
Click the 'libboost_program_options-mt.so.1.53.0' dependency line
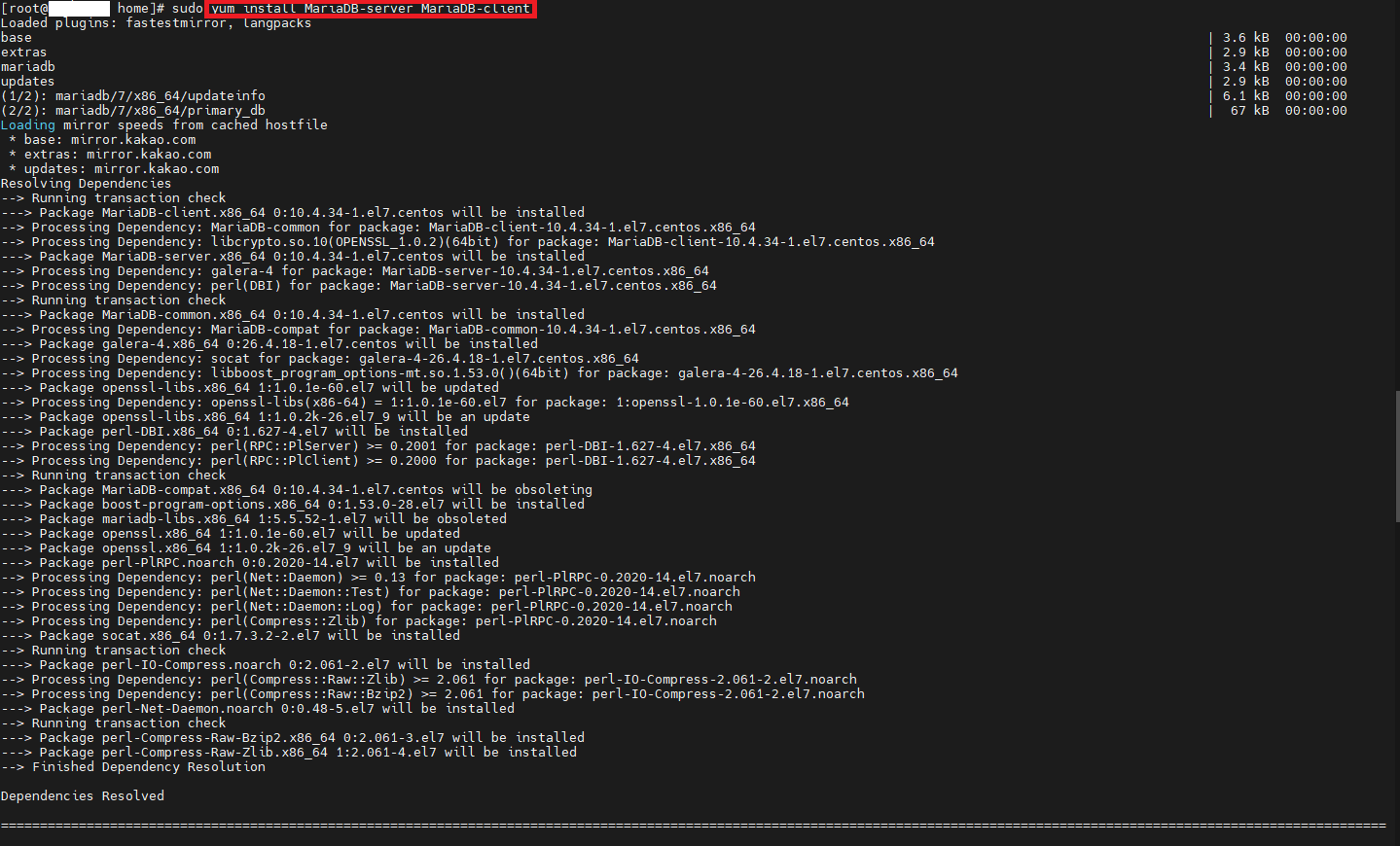coord(480,373)
